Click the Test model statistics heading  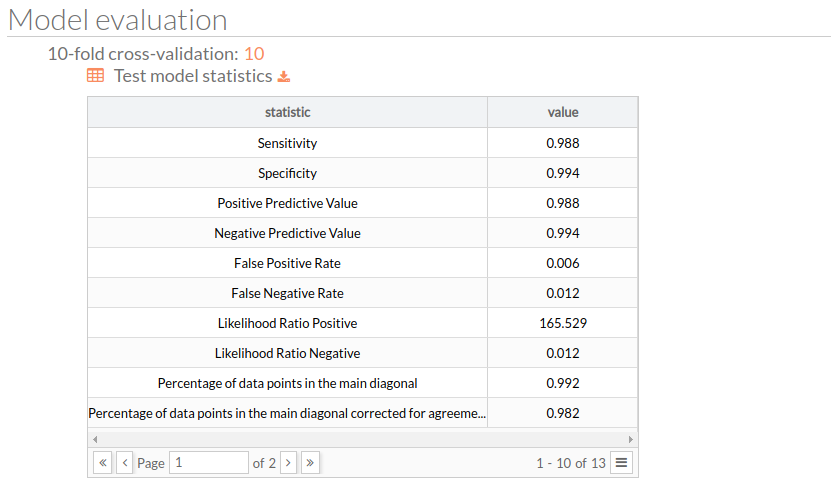pyautogui.click(x=193, y=76)
